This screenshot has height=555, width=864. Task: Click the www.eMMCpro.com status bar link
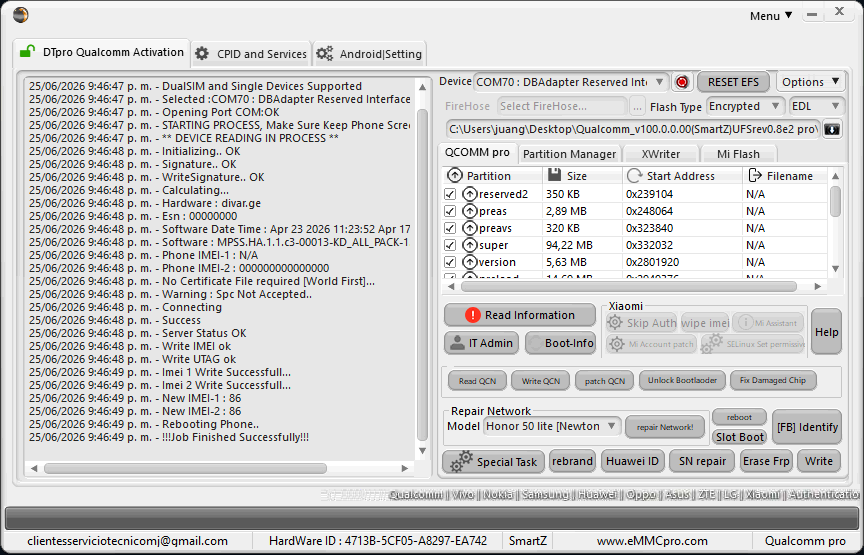652,541
